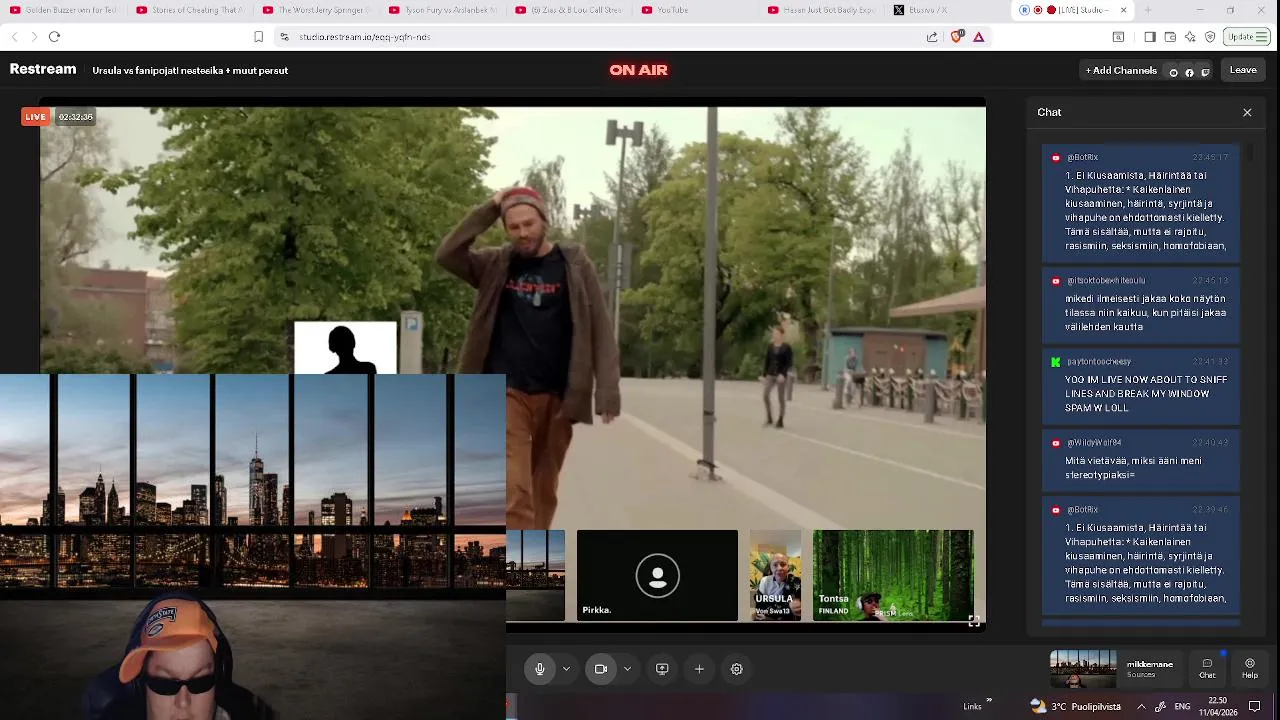Select the Tontsa guest tile
Screen dimensions: 1280x720
coord(893,576)
